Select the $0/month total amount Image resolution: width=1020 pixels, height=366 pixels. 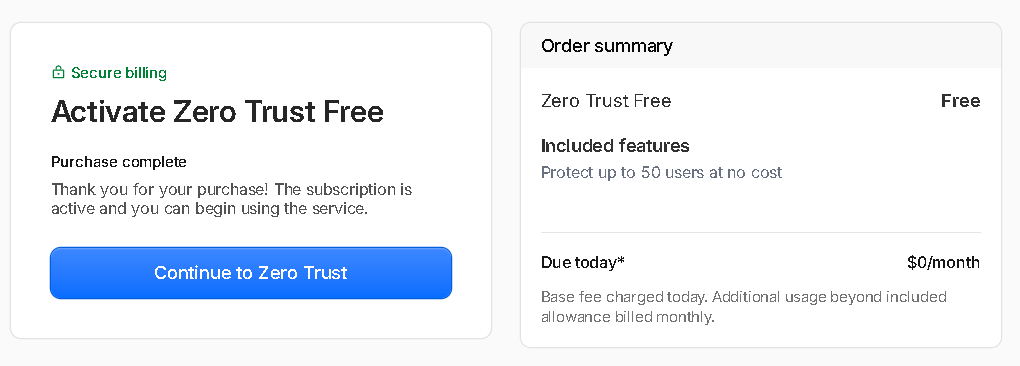943,263
